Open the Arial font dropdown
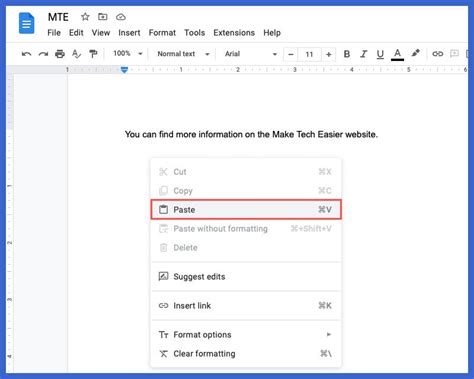 tap(251, 54)
